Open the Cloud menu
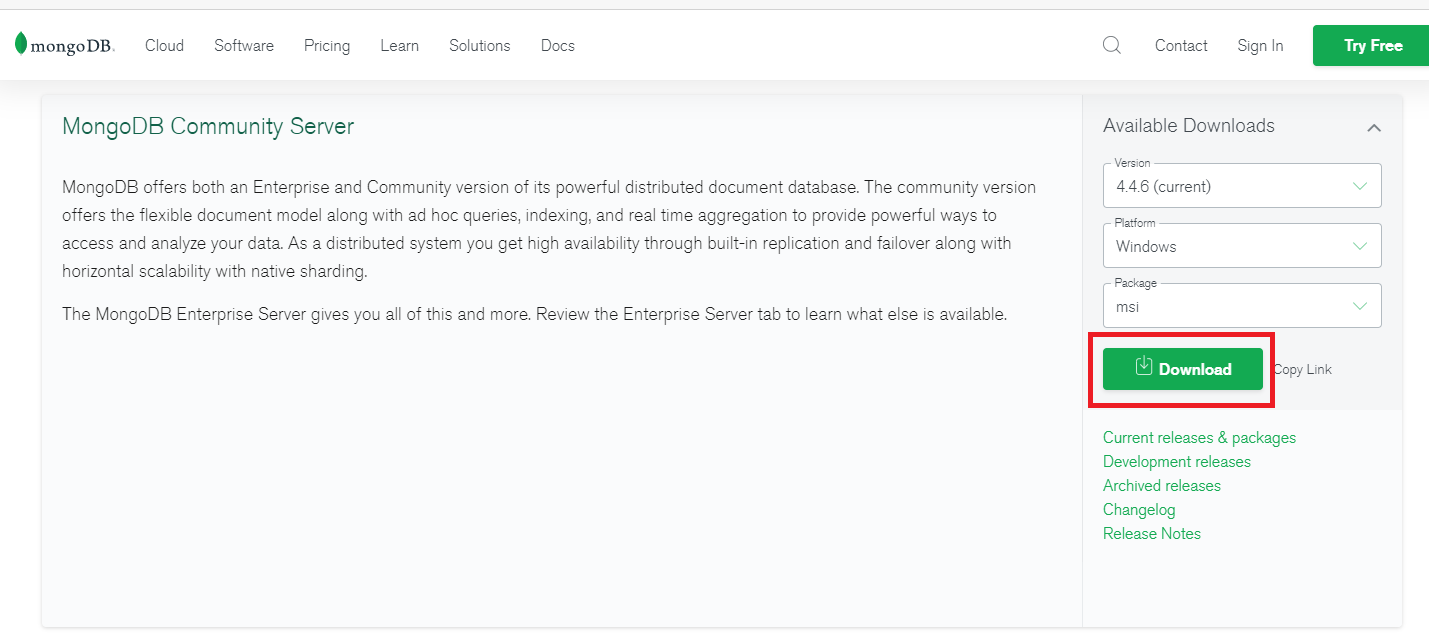1429x637 pixels. tap(164, 45)
